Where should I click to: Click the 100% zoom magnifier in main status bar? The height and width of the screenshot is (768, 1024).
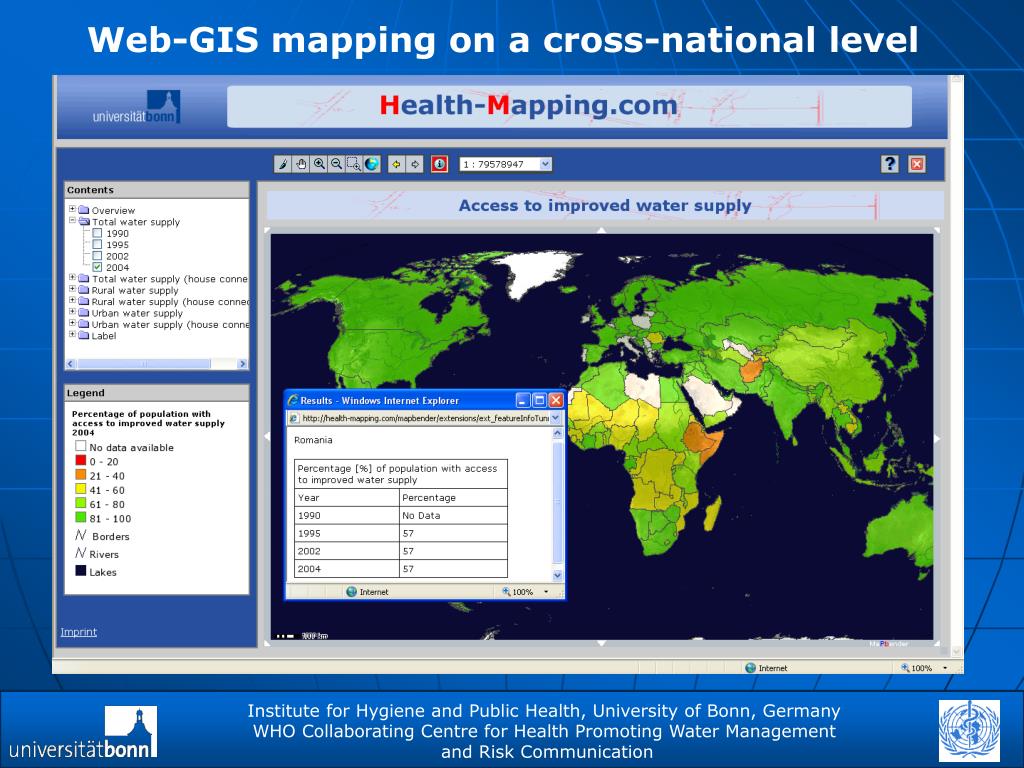[905, 667]
